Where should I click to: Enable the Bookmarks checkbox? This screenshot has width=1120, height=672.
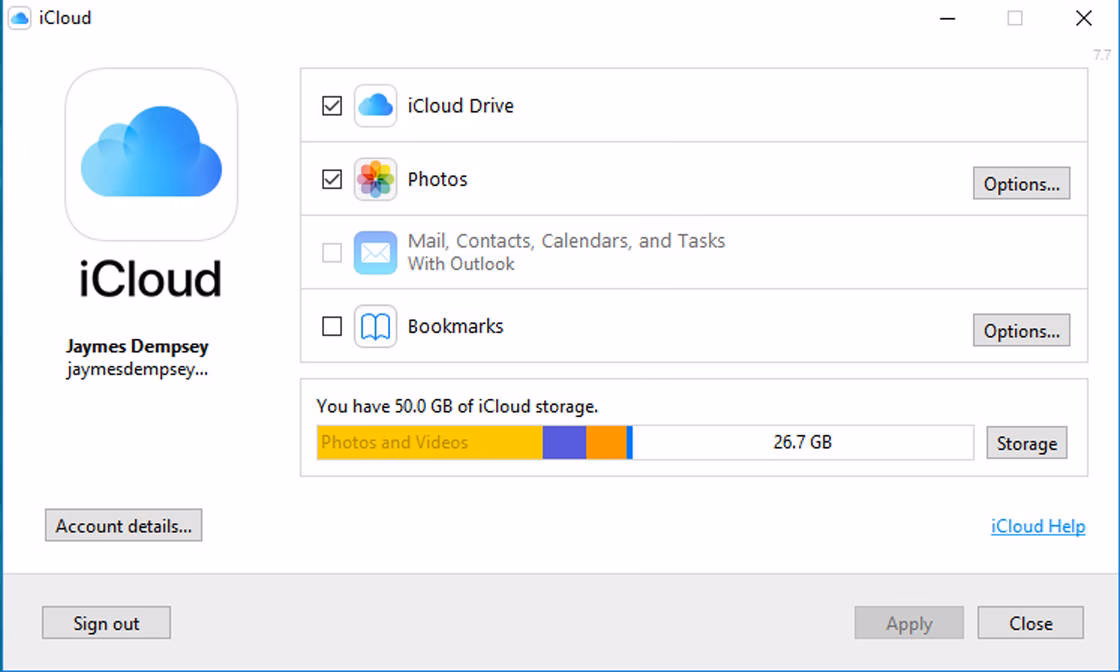[x=332, y=325]
